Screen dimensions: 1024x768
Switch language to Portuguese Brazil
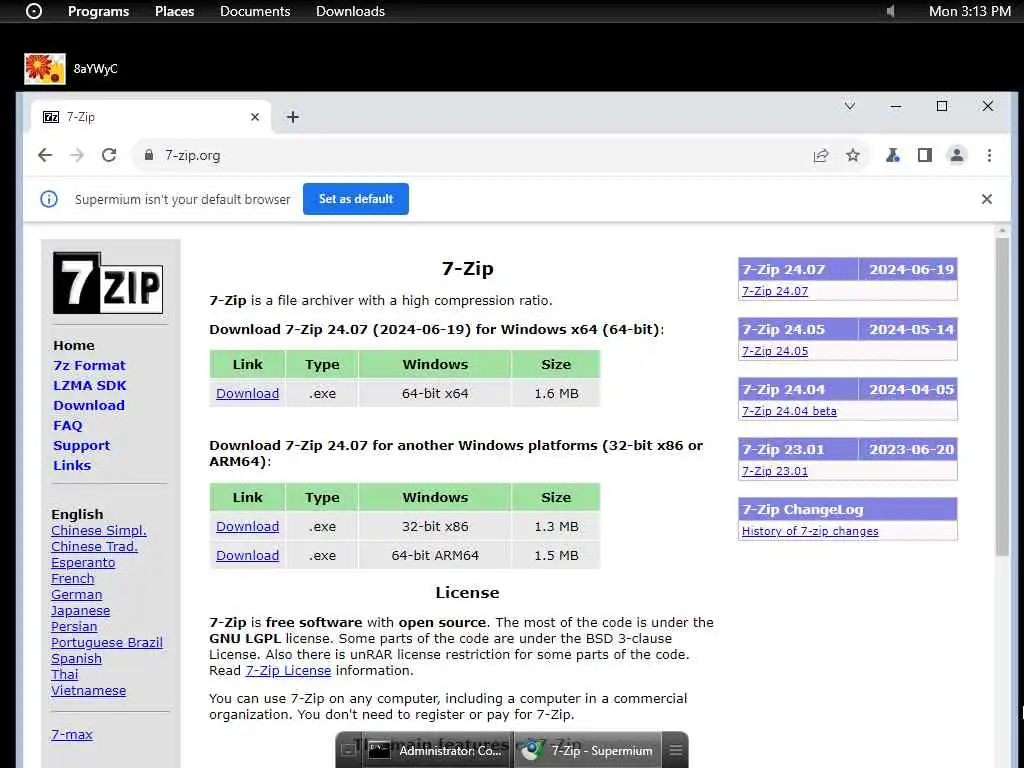point(106,643)
